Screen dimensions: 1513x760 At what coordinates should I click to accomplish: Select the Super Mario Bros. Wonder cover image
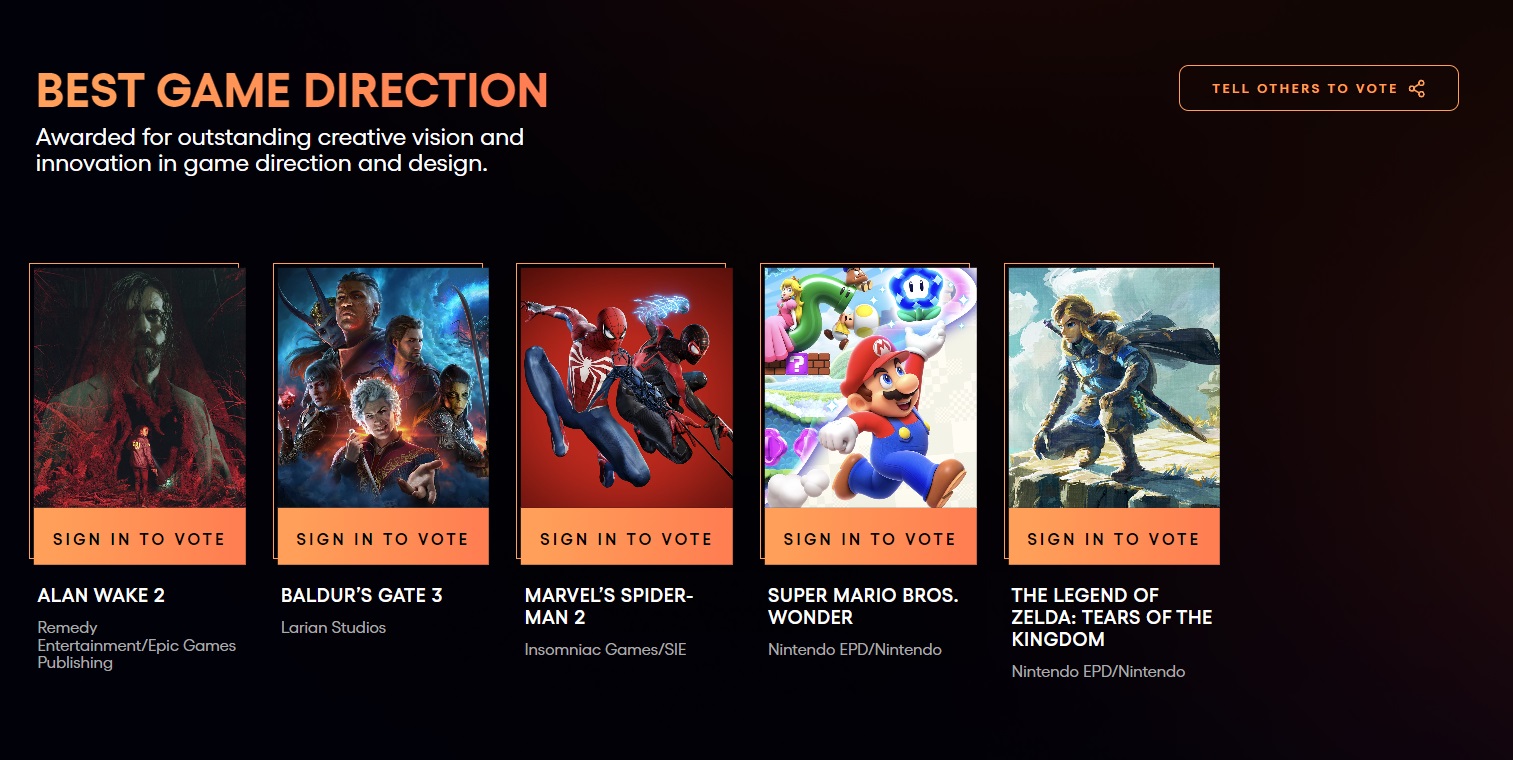[x=870, y=388]
